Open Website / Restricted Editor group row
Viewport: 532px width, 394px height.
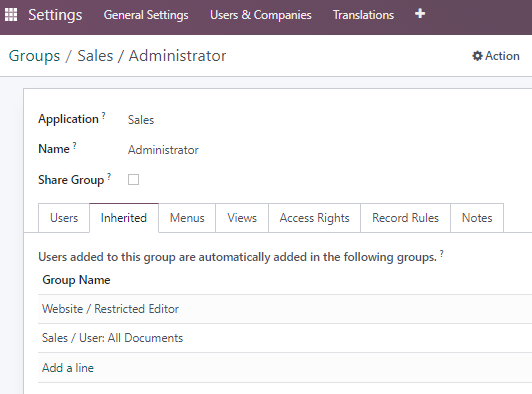(x=285, y=309)
